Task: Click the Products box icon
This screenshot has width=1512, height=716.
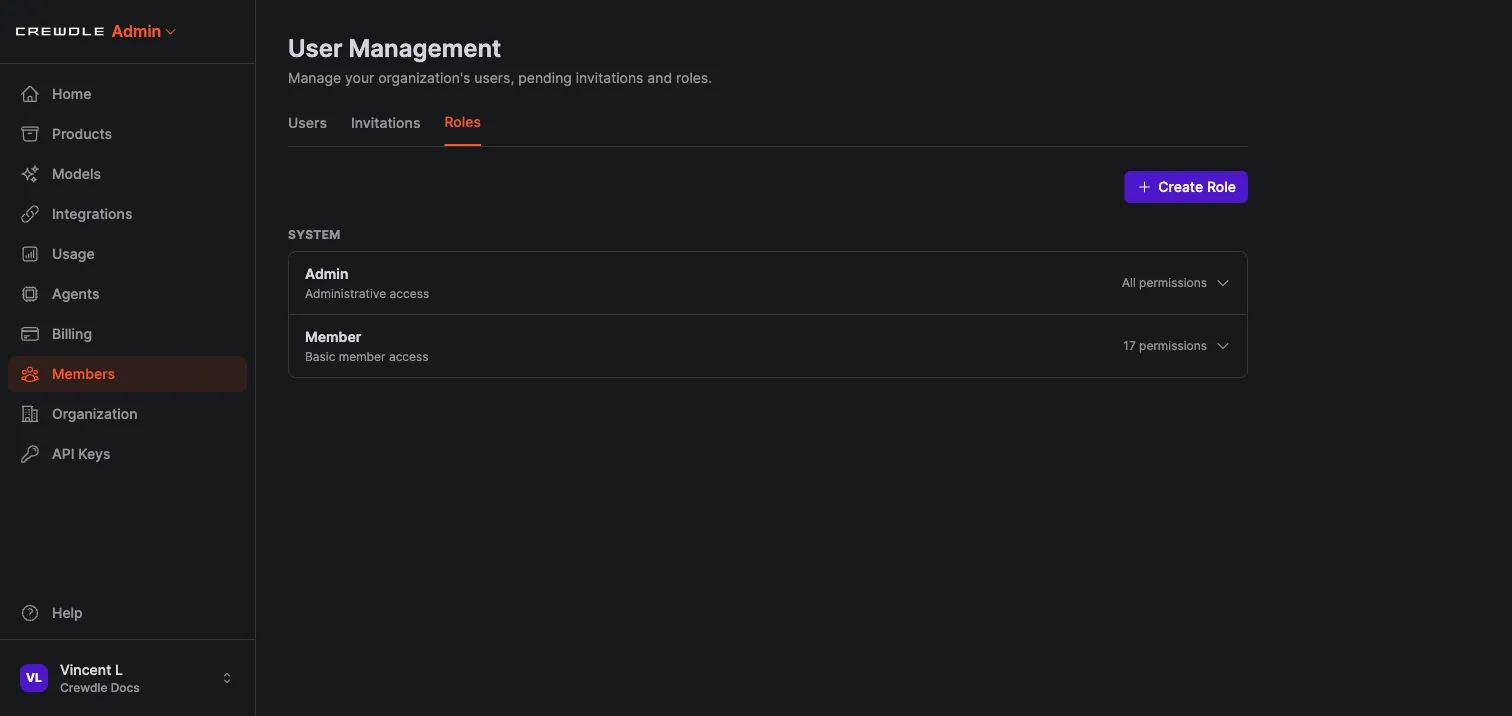Action: (30, 134)
